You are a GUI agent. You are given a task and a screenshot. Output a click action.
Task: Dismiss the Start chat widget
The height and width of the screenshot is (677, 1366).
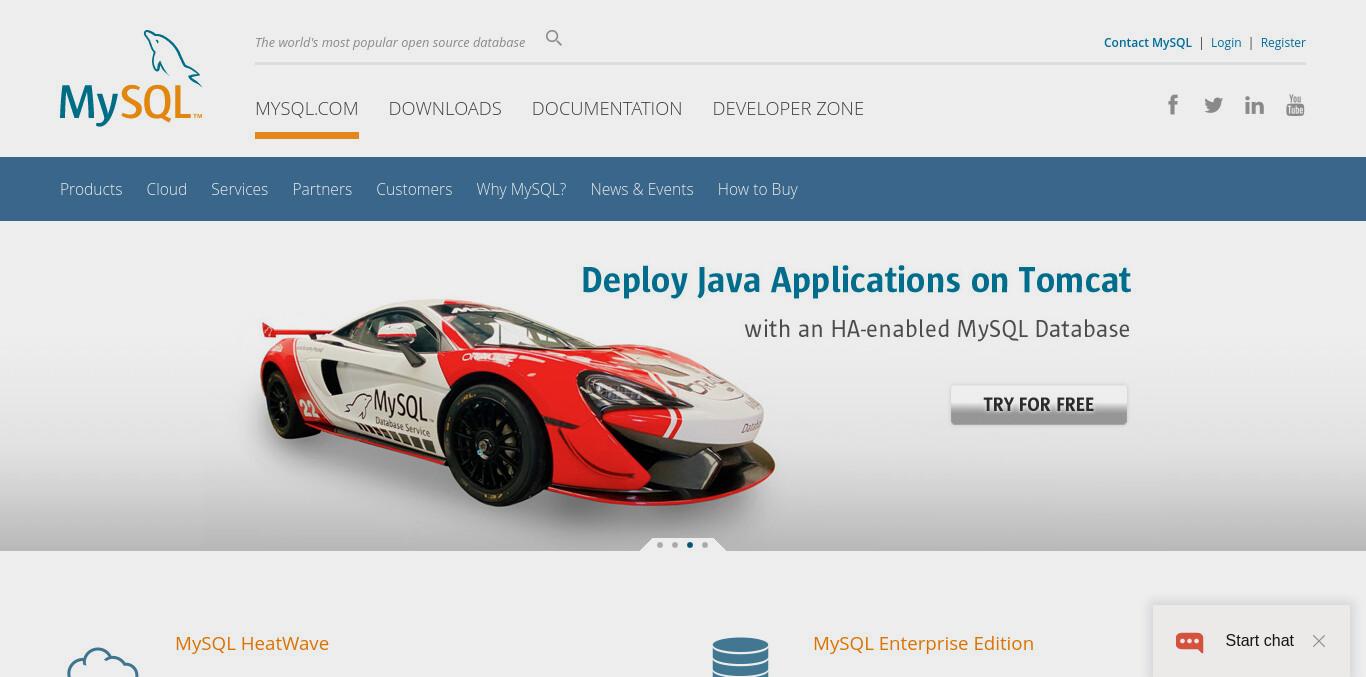pyautogui.click(x=1319, y=641)
